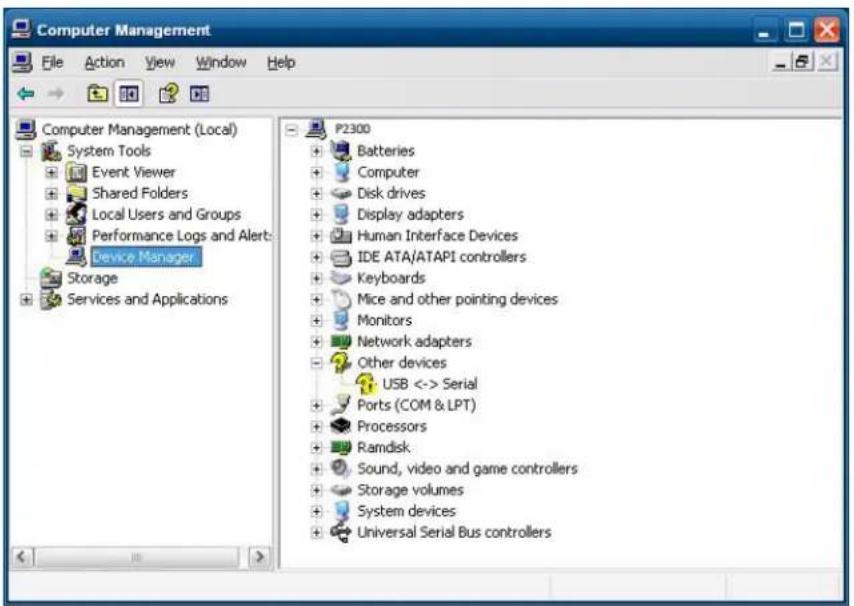The height and width of the screenshot is (606, 854).
Task: Select the Event Viewer tree item
Action: 133,172
